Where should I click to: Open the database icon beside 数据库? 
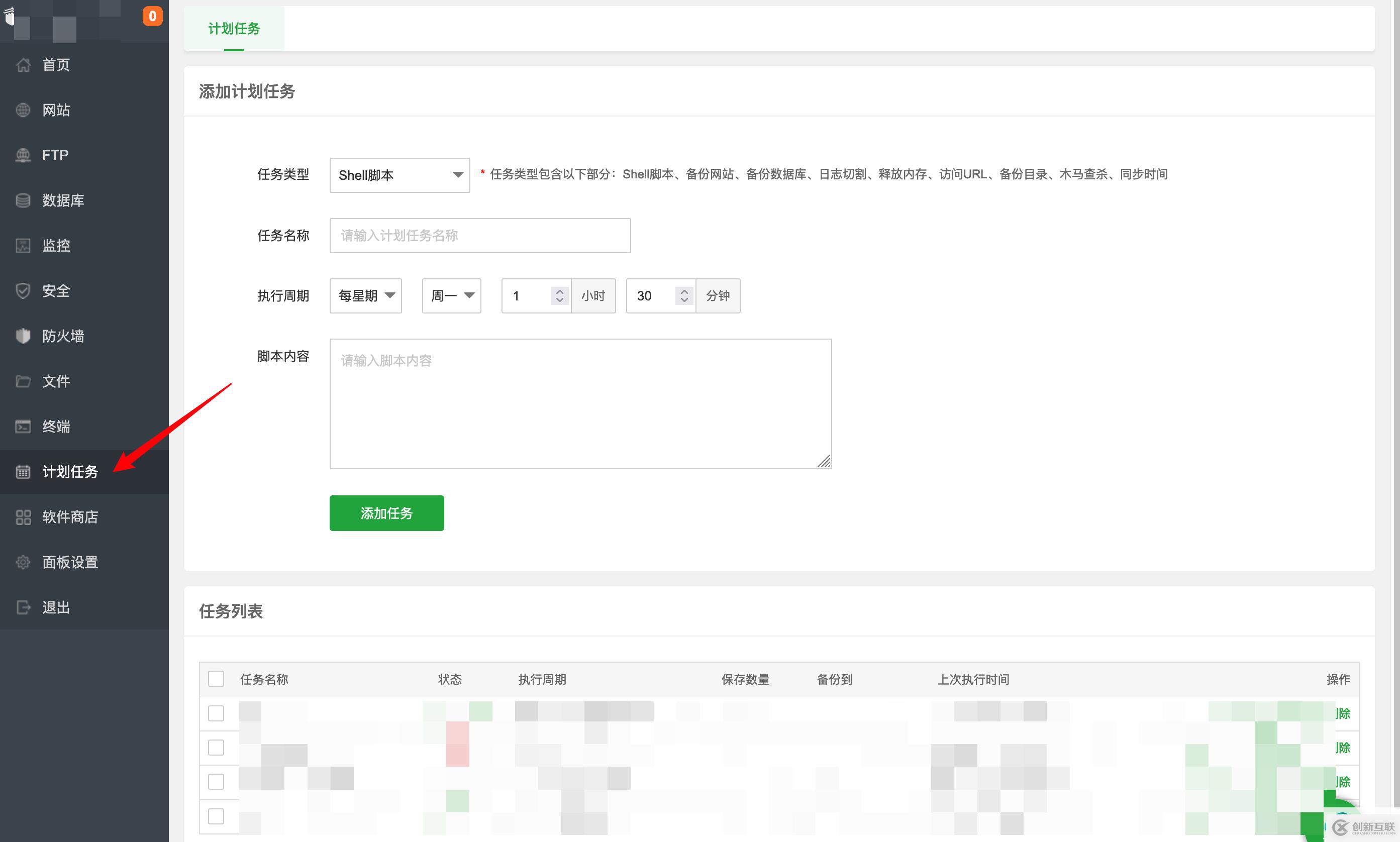coord(23,200)
